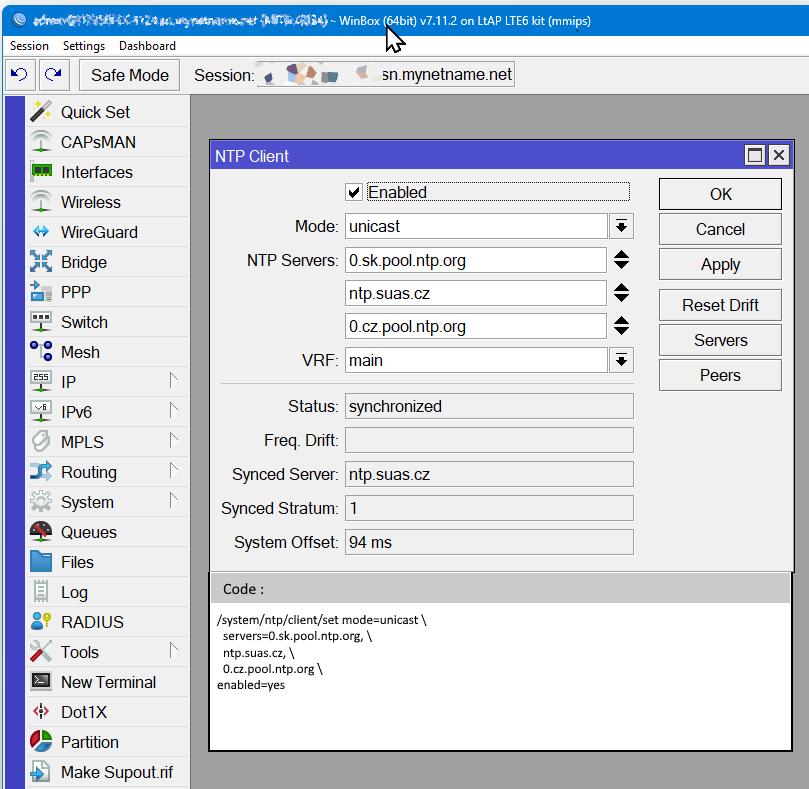The height and width of the screenshot is (789, 809).
Task: Click the System gear icon
Action: [x=41, y=501]
